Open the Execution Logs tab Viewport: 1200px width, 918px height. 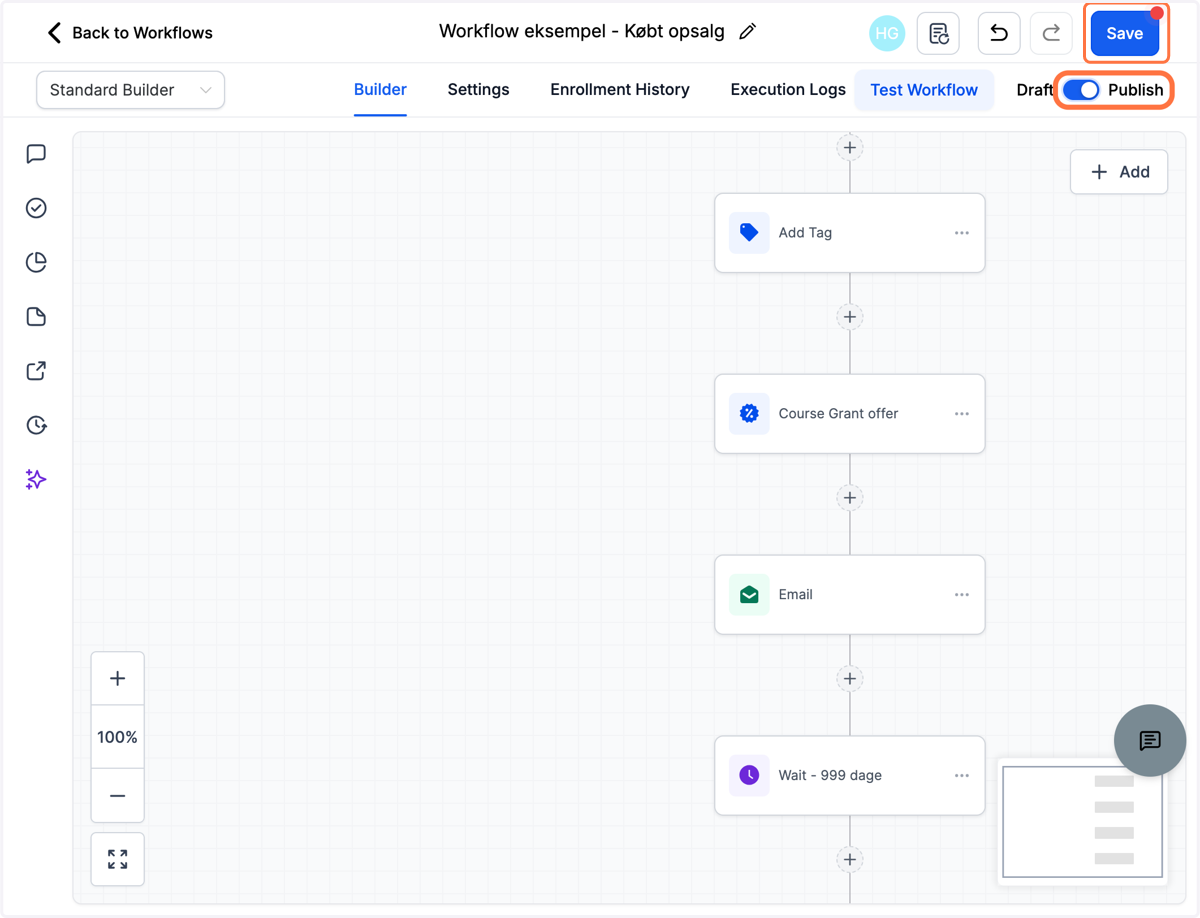pos(788,90)
